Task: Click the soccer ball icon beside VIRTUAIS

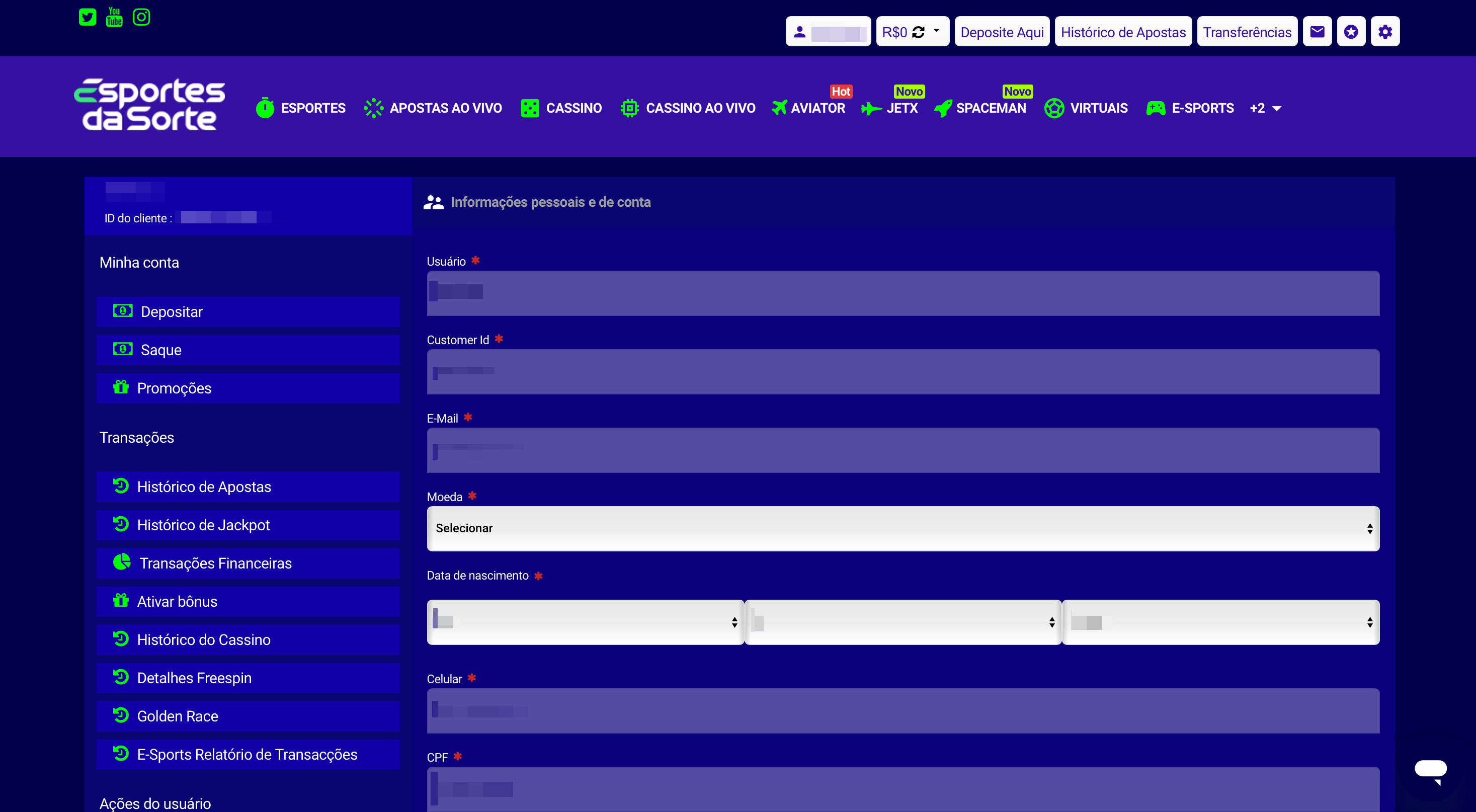Action: coord(1054,108)
